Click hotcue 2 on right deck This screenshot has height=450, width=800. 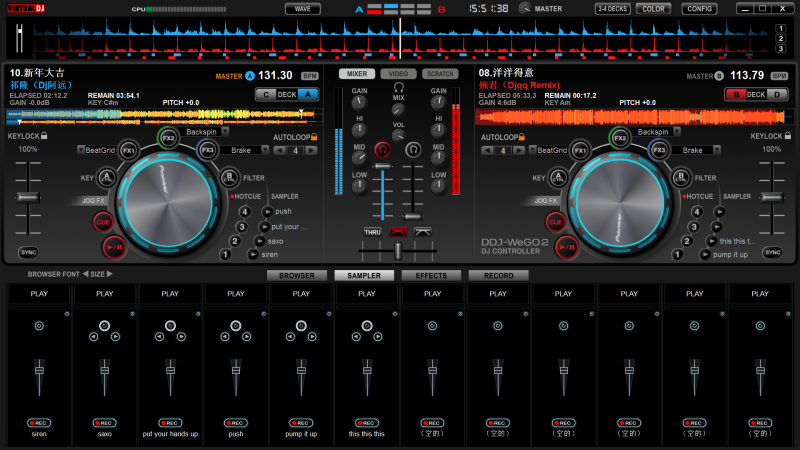[687, 241]
